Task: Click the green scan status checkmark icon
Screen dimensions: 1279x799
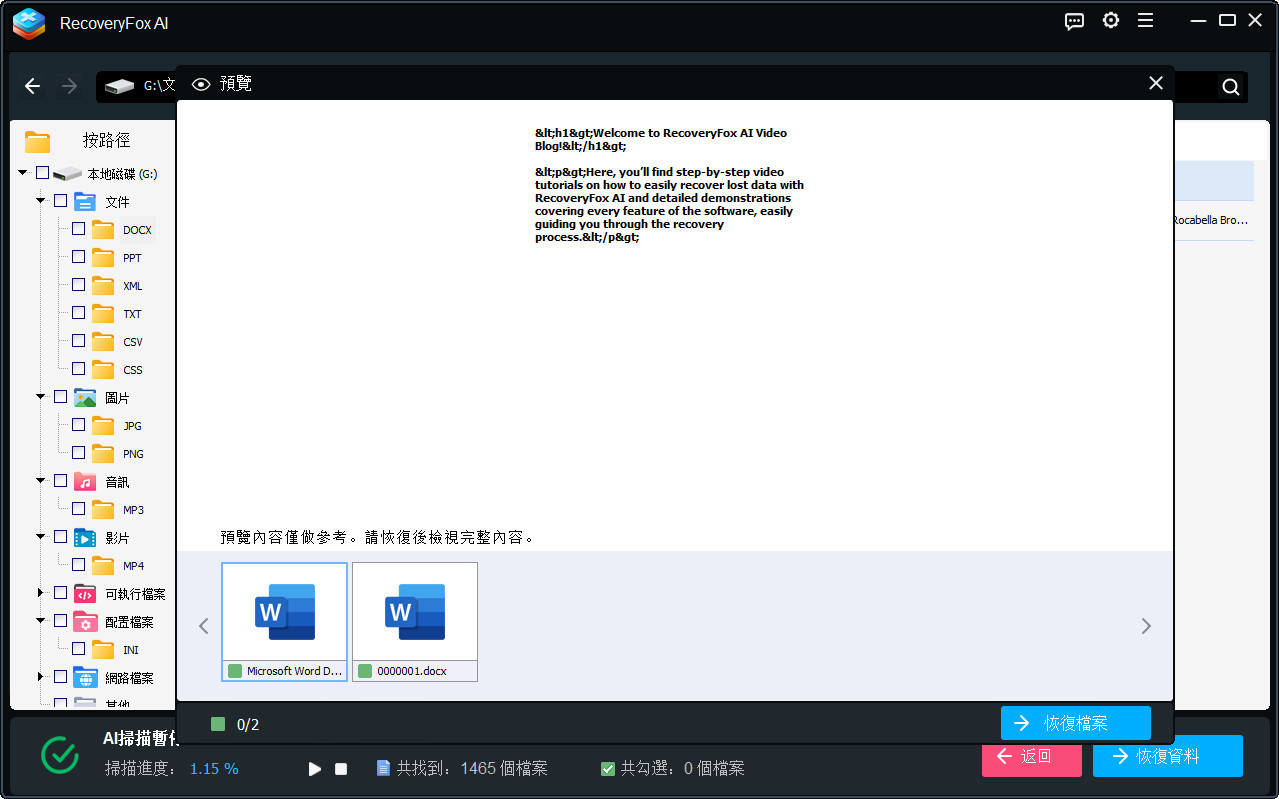Action: 60,756
